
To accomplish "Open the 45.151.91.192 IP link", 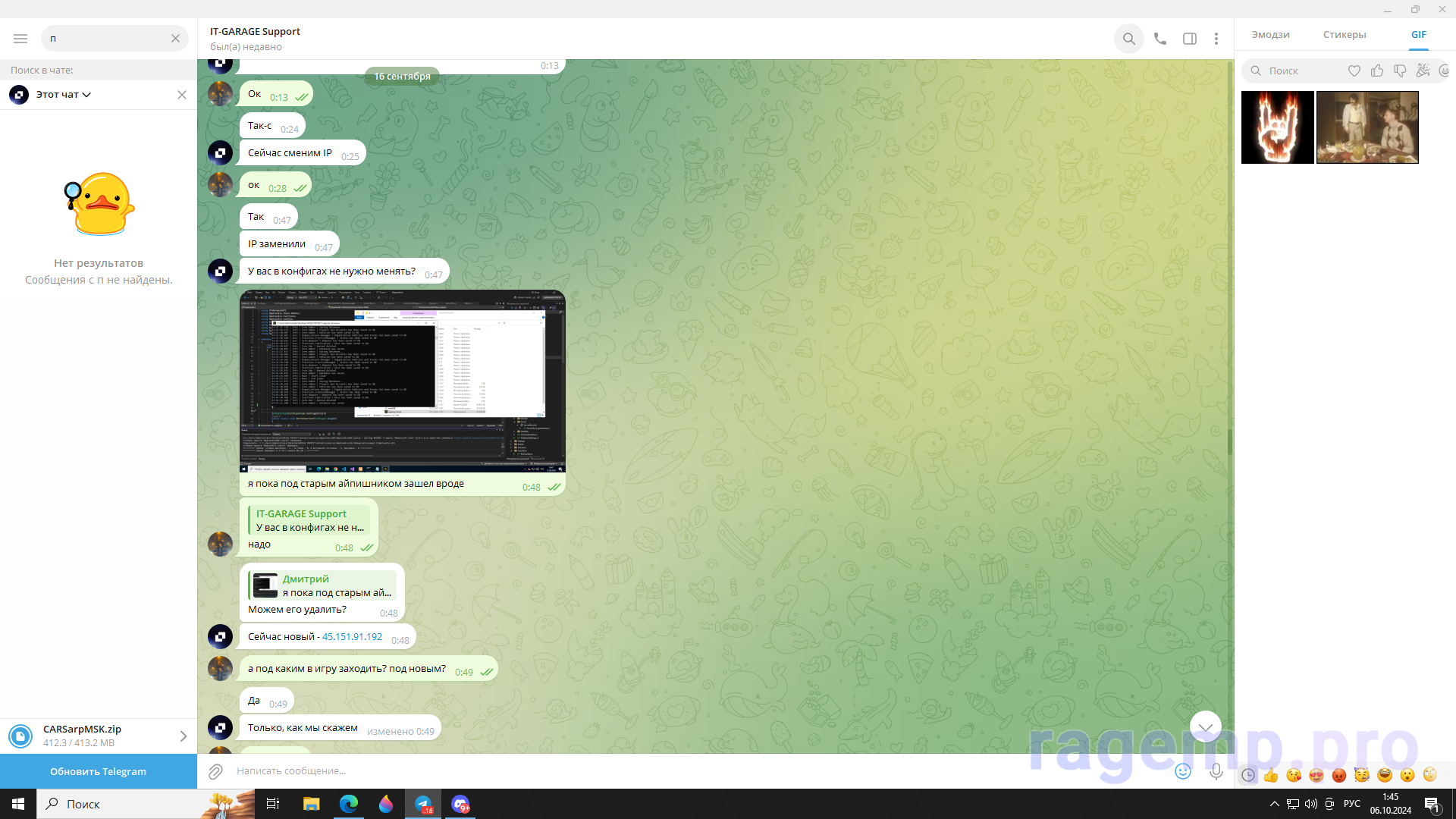I will coord(352,637).
